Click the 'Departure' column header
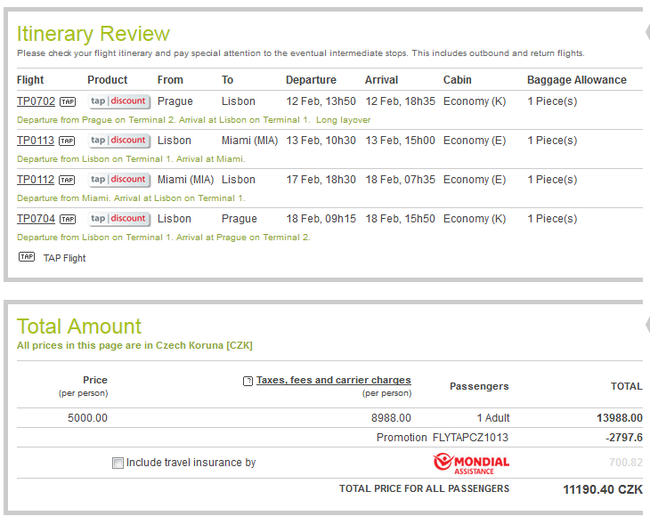The height and width of the screenshot is (524, 650). 311,80
